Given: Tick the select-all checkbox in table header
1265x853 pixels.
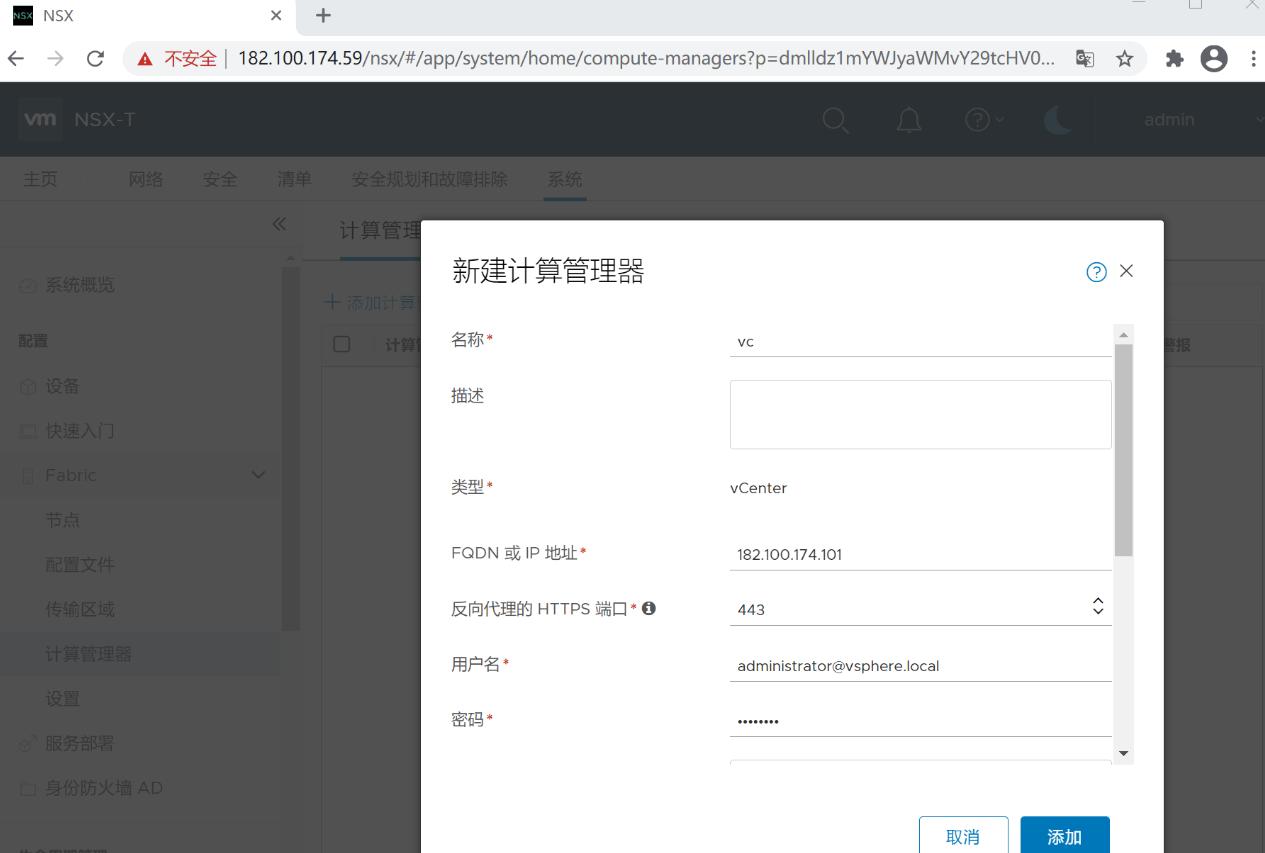Looking at the screenshot, I should click(342, 344).
